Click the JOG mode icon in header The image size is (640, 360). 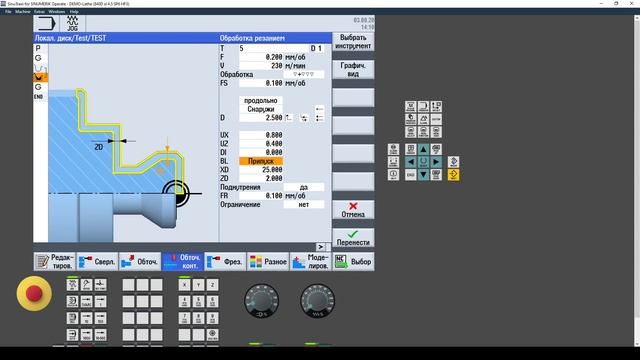[x=73, y=24]
